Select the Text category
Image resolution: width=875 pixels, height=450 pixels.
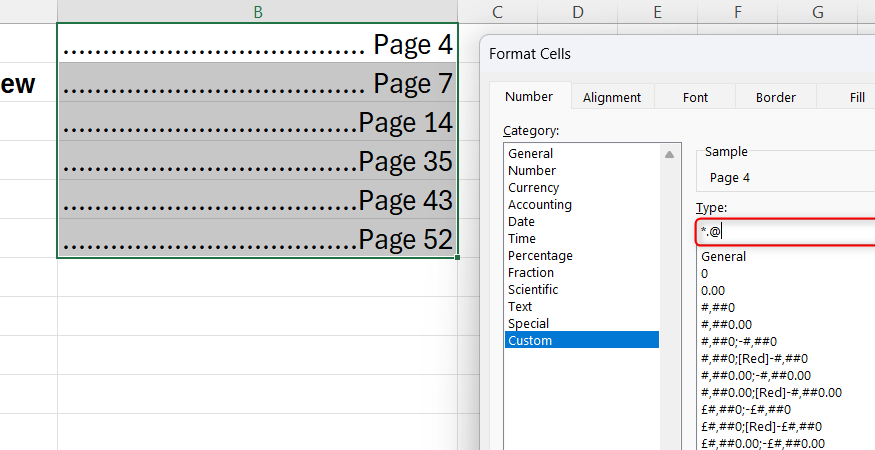pyautogui.click(x=581, y=307)
